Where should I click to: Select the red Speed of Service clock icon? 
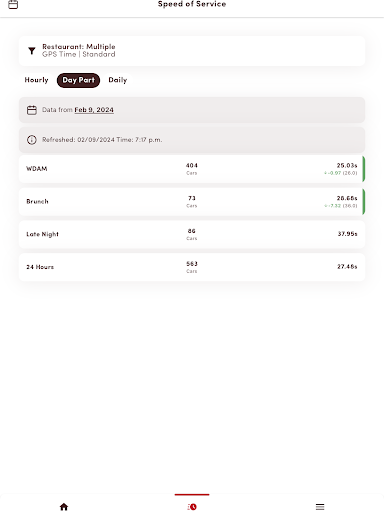click(x=192, y=507)
